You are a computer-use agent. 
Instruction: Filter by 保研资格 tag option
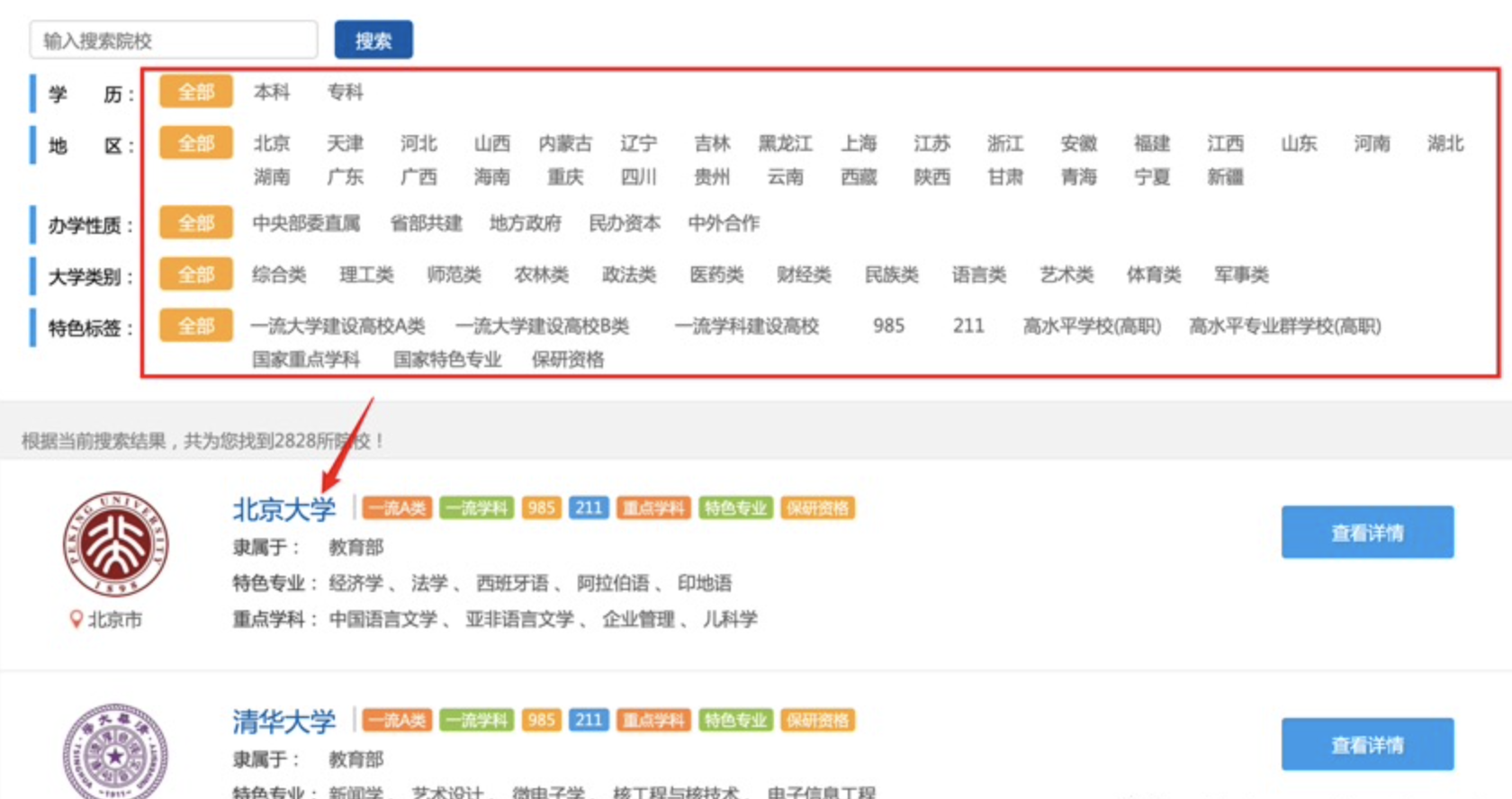(x=568, y=359)
